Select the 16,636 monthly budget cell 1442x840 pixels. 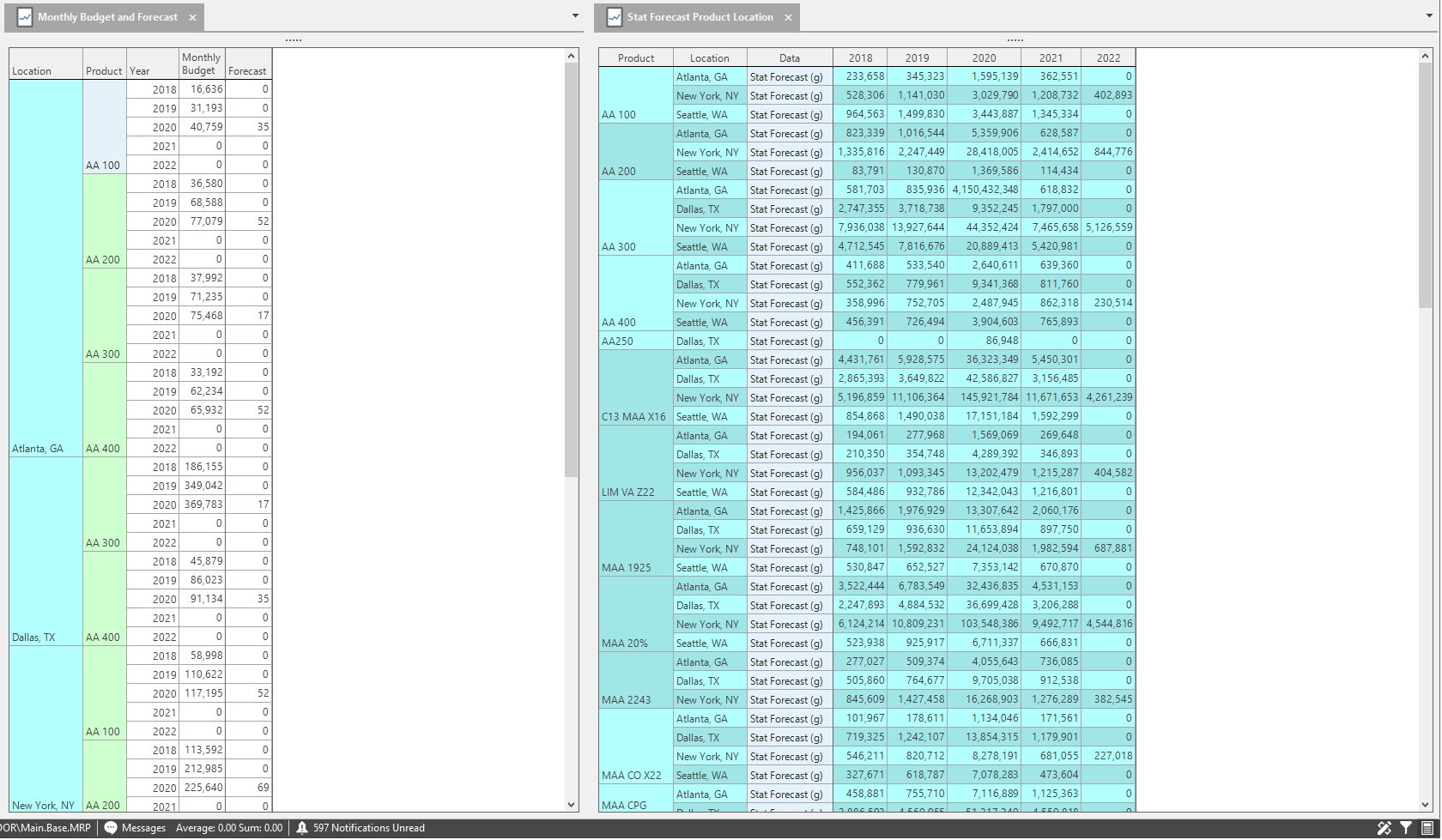(203, 89)
